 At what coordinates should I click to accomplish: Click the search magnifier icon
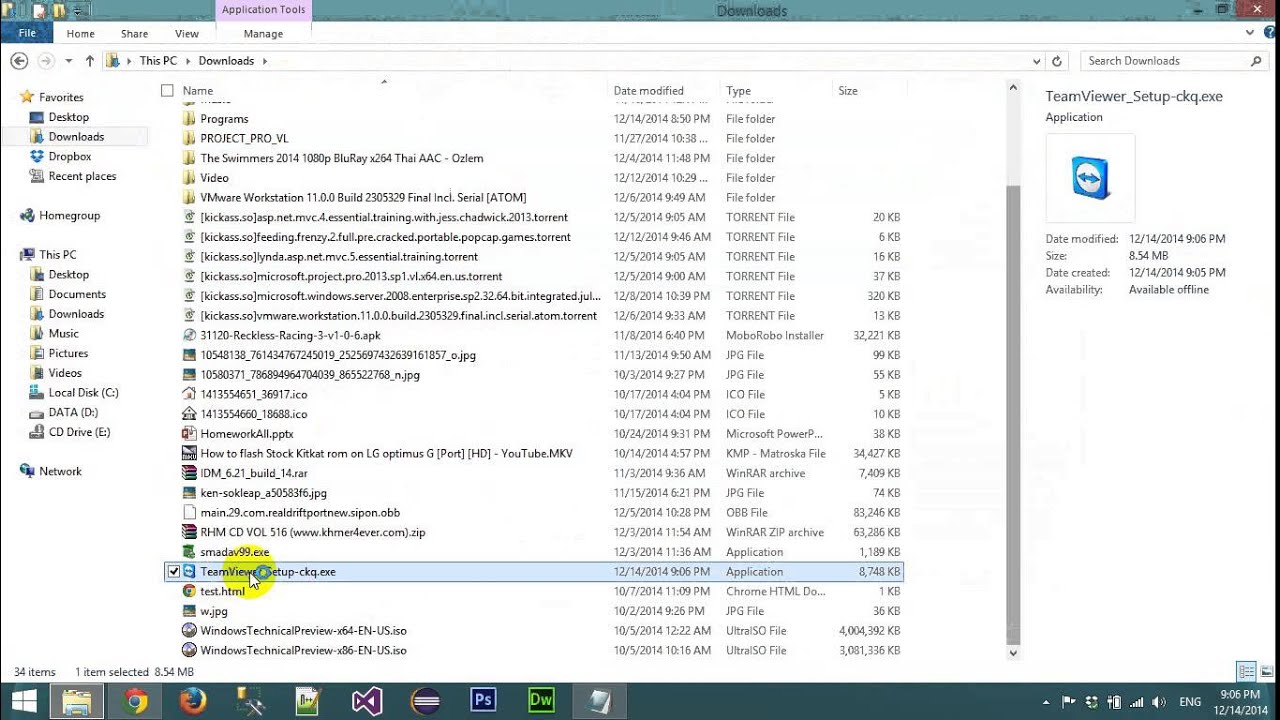coord(1256,61)
